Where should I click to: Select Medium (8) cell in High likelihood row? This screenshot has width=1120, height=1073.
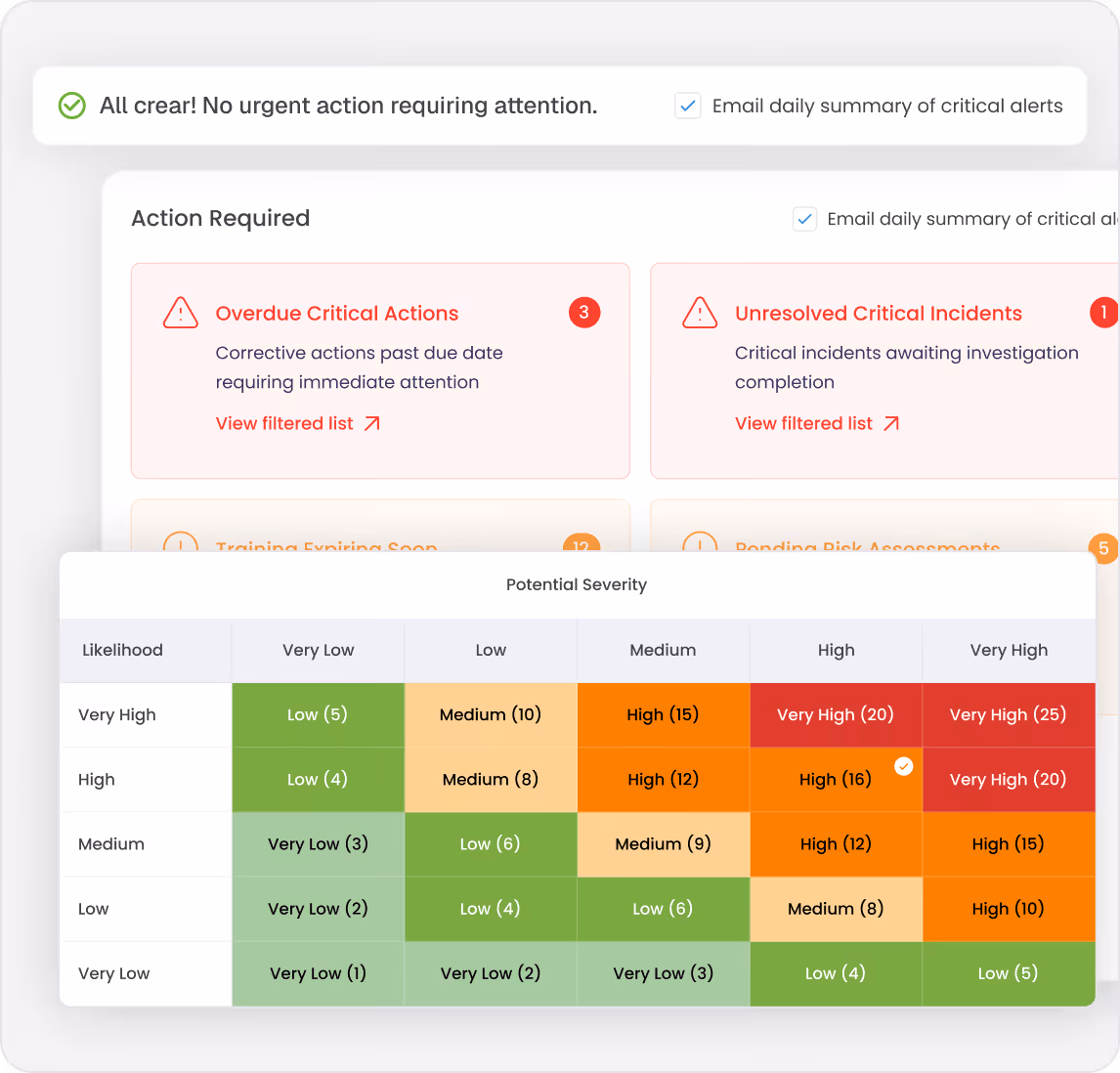pos(491,780)
